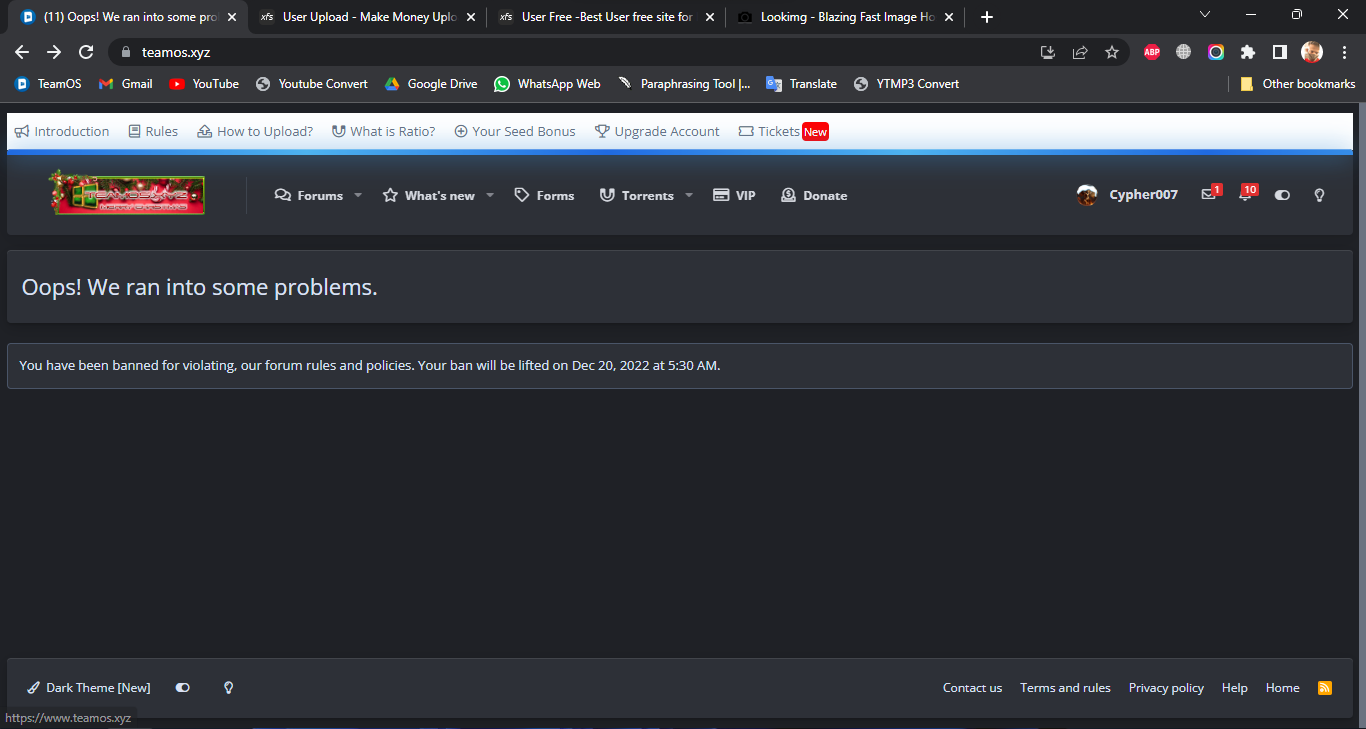1366x729 pixels.
Task: Open the TeamOS bookmark
Action: pyautogui.click(x=48, y=84)
